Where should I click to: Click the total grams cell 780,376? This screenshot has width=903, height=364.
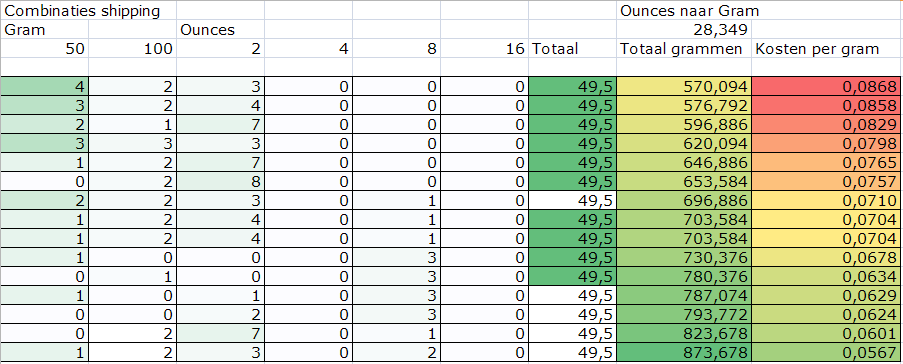(684, 276)
